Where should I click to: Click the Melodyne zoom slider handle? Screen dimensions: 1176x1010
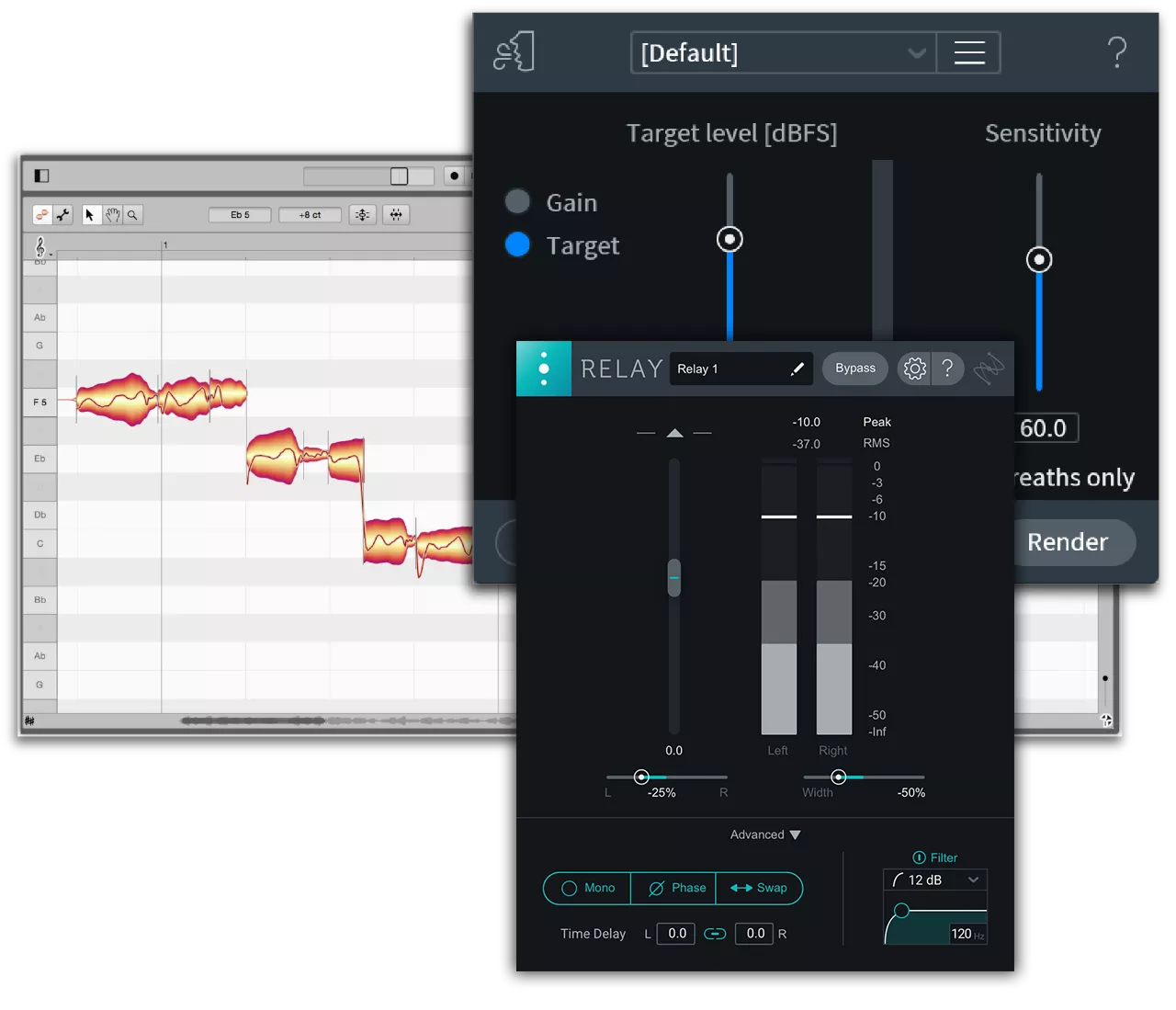coord(399,176)
